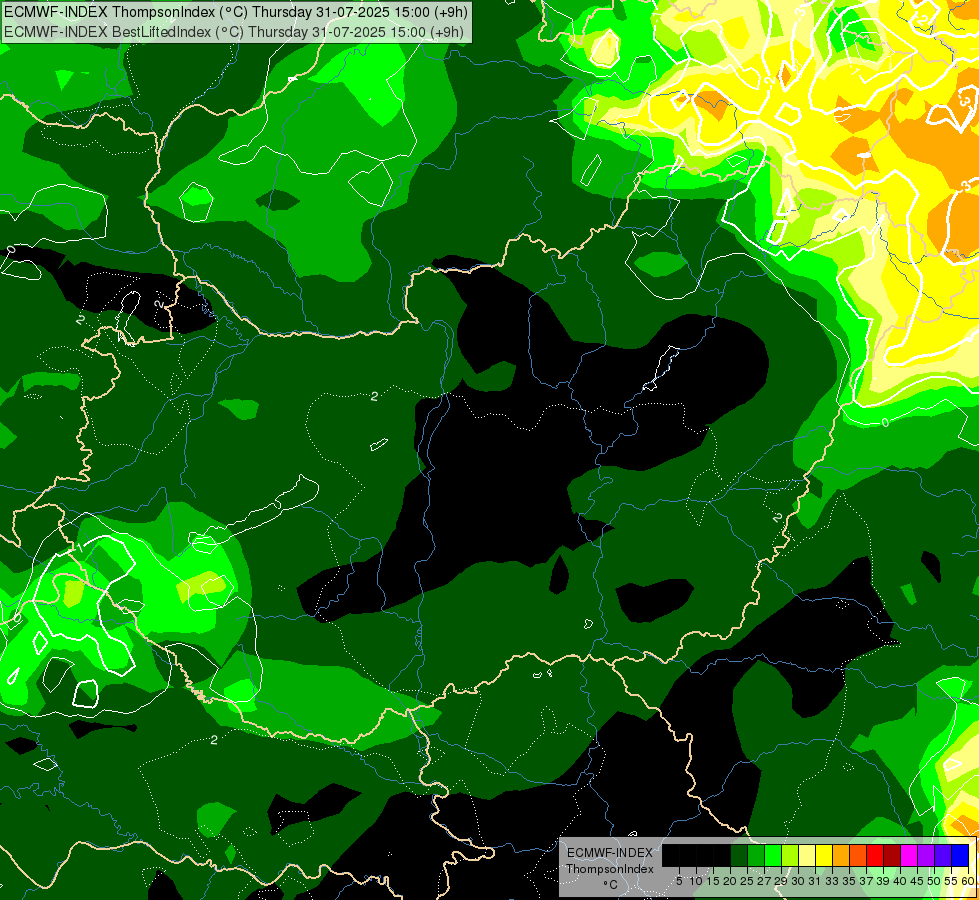
Task: Click the pale yellow 30–31 legend swatch
Action: [x=807, y=855]
